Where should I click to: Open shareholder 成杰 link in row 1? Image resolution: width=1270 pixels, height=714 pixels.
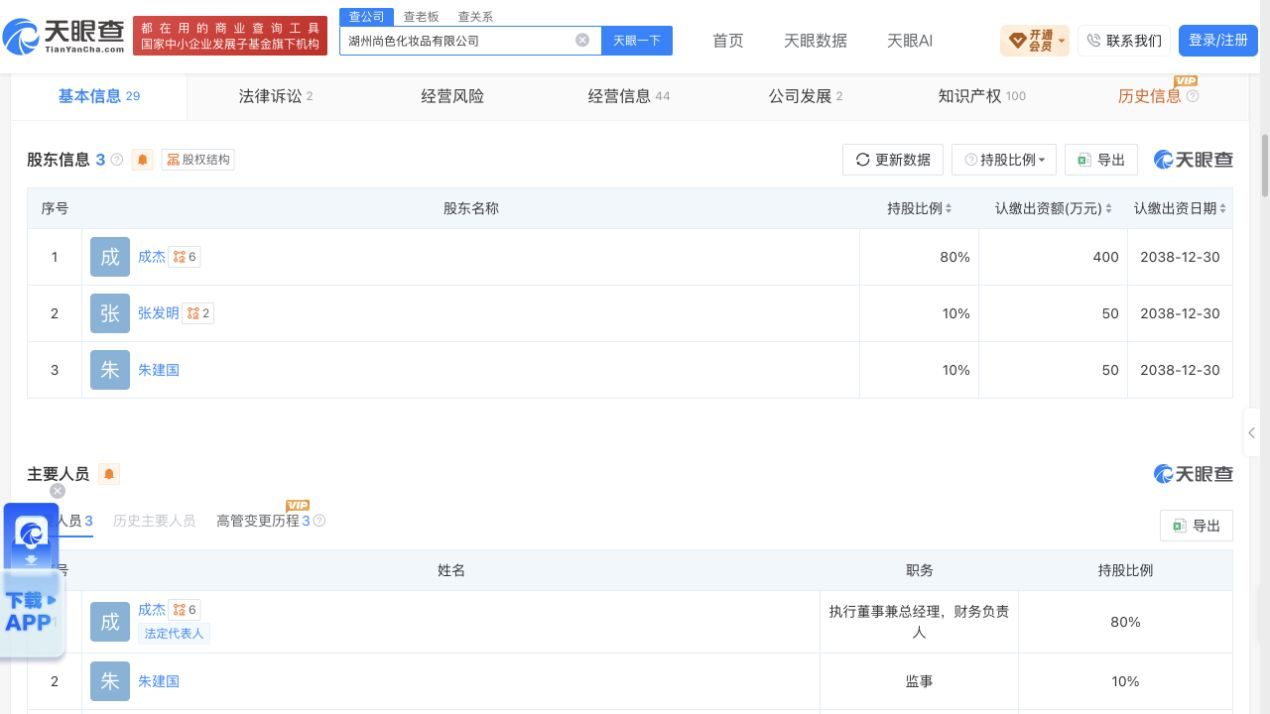click(152, 257)
